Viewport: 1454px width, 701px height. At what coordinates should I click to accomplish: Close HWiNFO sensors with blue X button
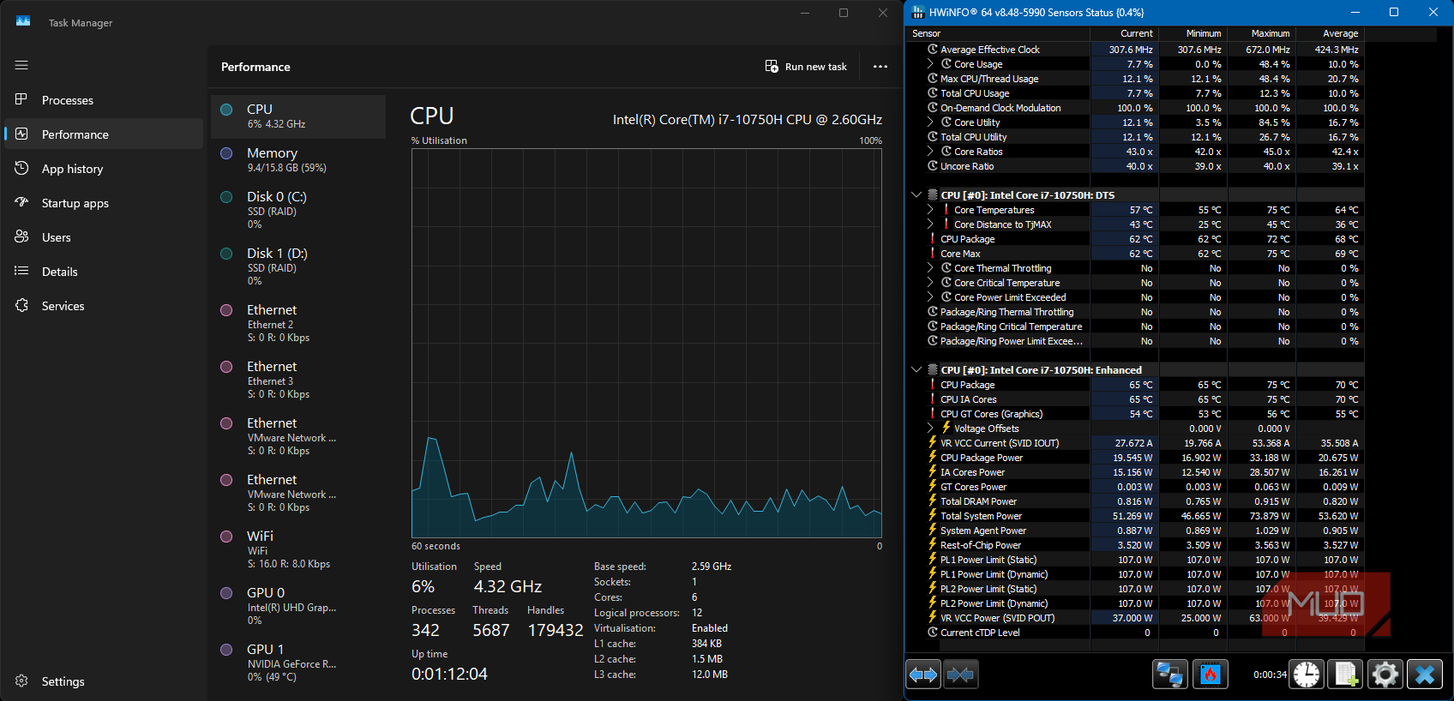click(1425, 675)
